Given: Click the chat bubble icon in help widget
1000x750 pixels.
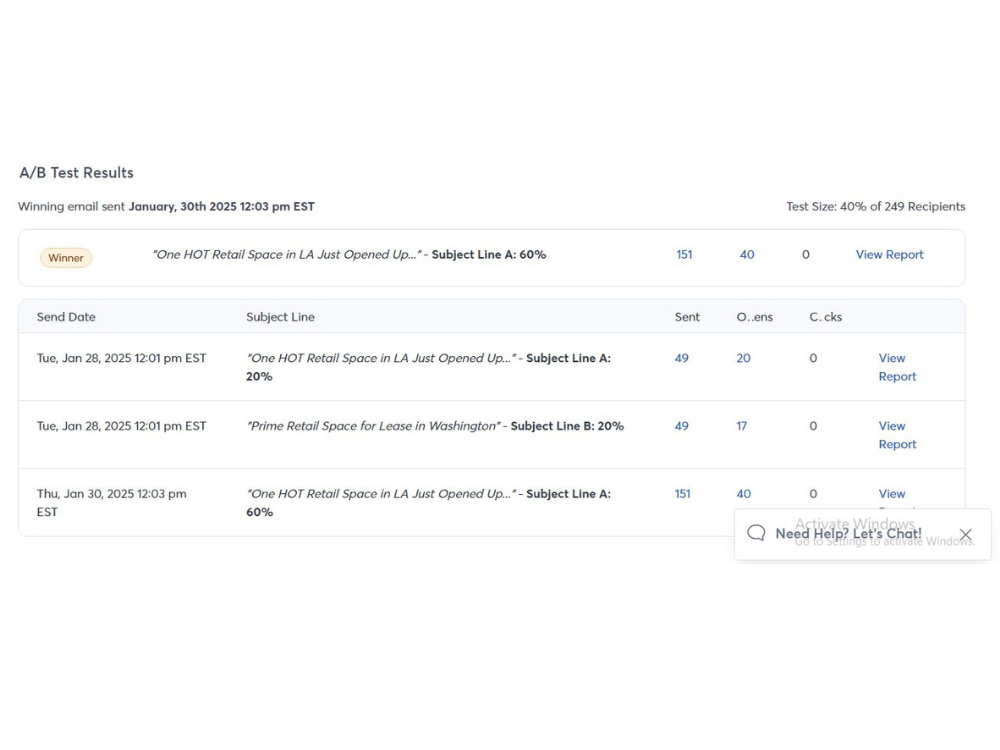Looking at the screenshot, I should (x=756, y=533).
